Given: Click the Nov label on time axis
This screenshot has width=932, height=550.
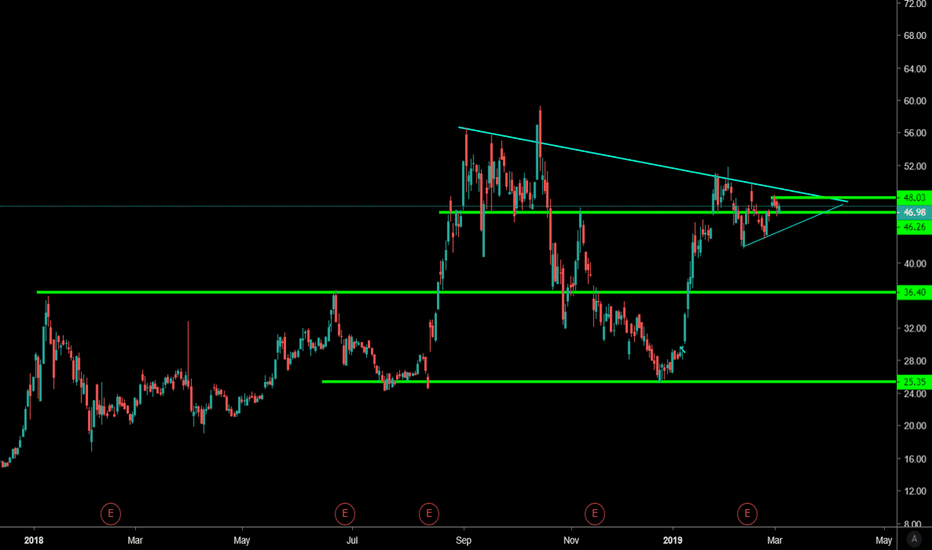Looking at the screenshot, I should (x=571, y=540).
